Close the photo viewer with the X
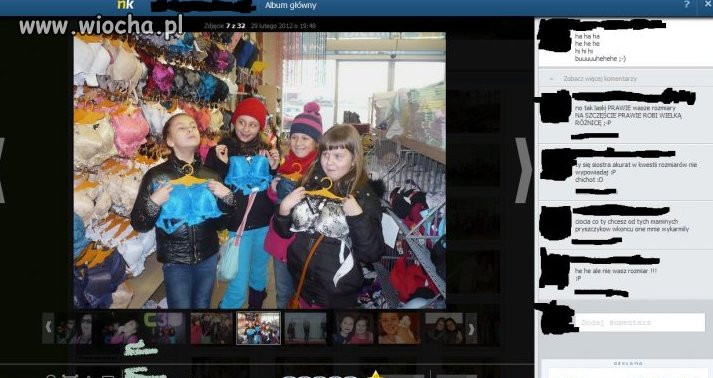This screenshot has width=713, height=378. [x=708, y=4]
